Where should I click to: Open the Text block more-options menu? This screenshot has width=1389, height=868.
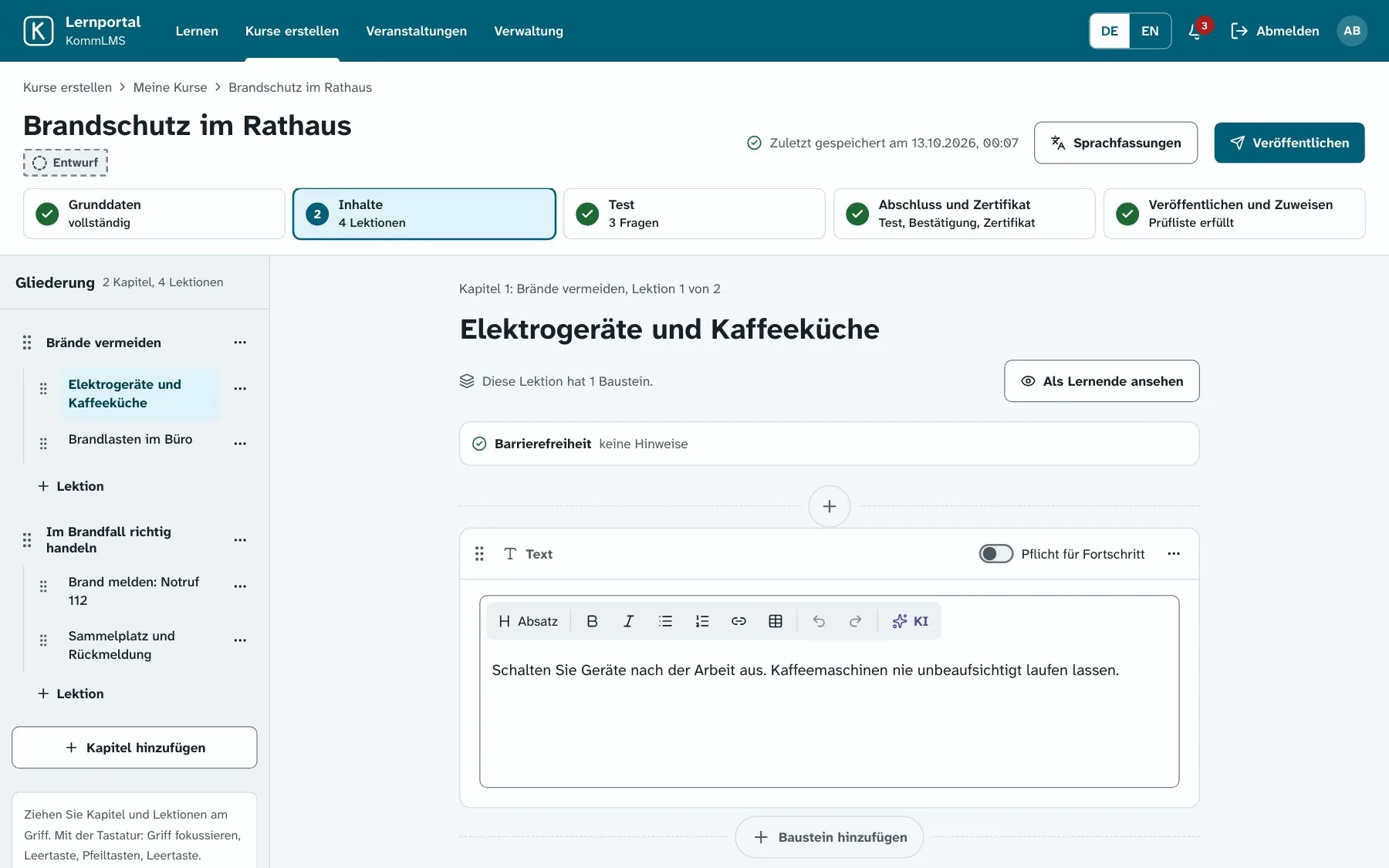1174,554
